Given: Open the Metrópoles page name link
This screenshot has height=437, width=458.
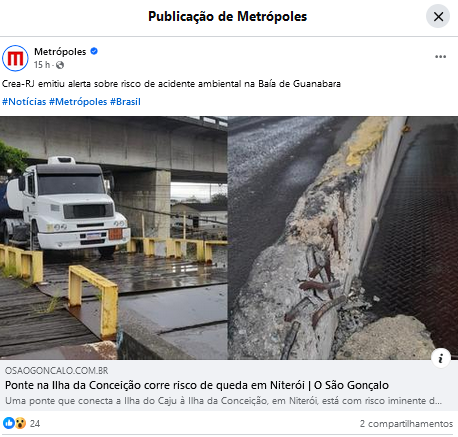Looking at the screenshot, I should coord(60,52).
